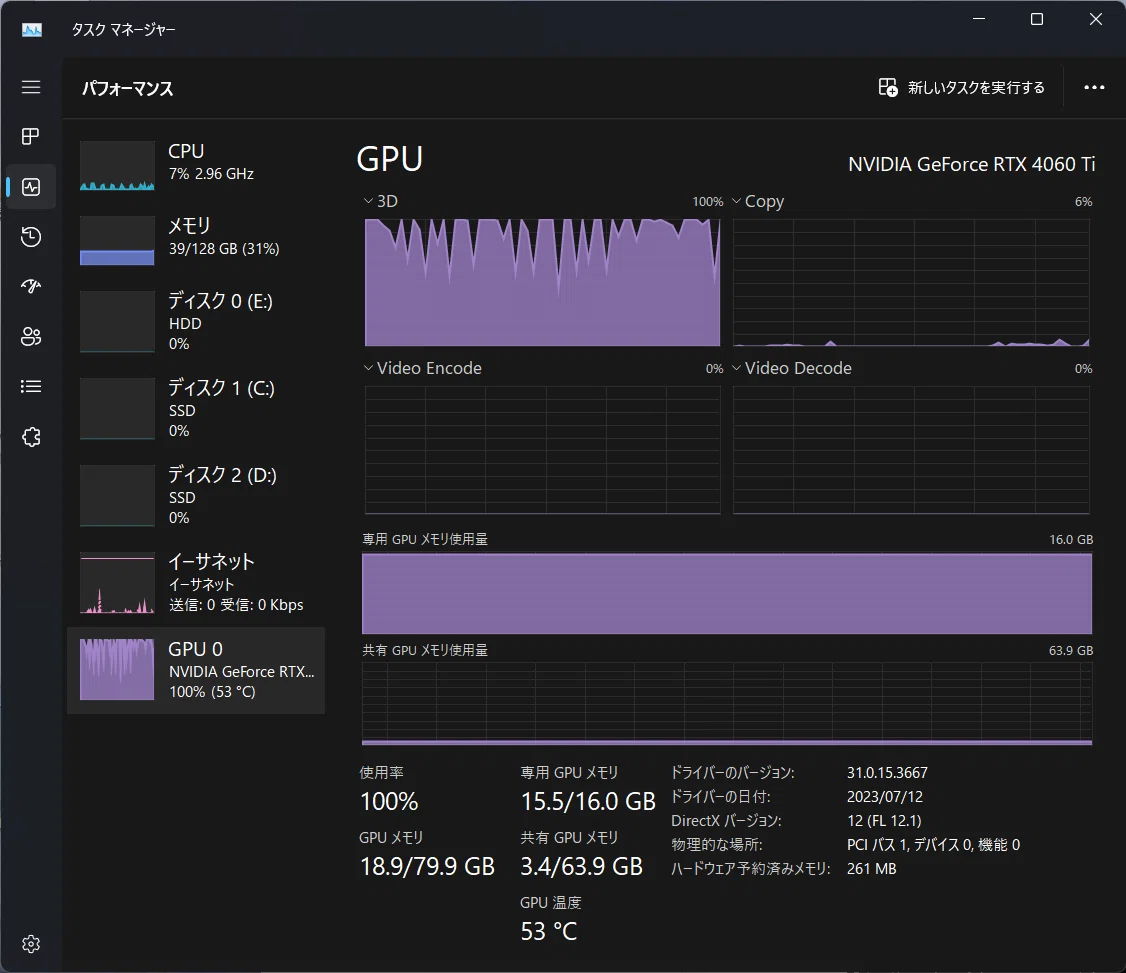Open the App history icon
The width and height of the screenshot is (1126, 973).
point(31,236)
